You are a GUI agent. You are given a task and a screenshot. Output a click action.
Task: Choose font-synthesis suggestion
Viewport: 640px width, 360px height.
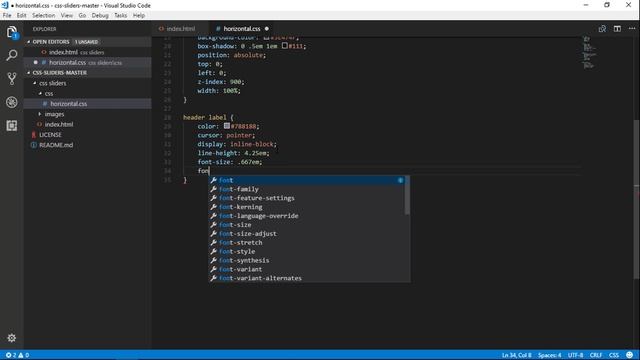click(307, 260)
